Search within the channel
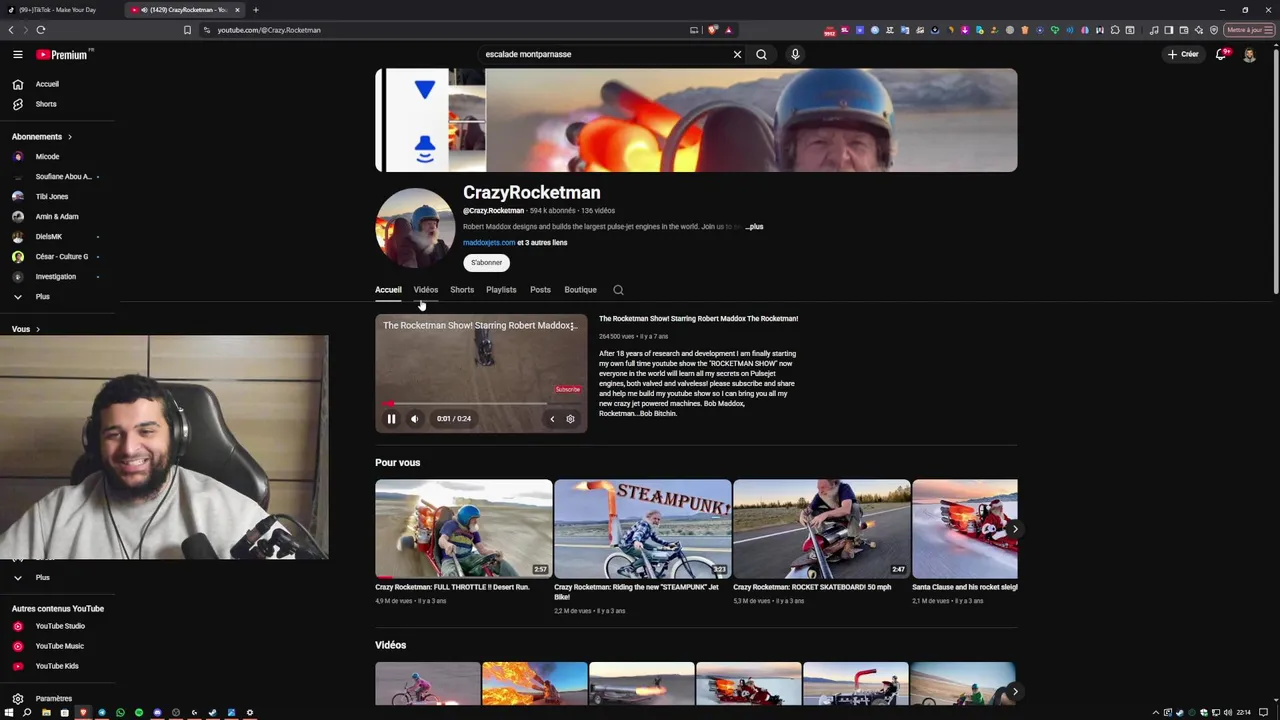This screenshot has width=1280, height=720. pyautogui.click(x=618, y=290)
